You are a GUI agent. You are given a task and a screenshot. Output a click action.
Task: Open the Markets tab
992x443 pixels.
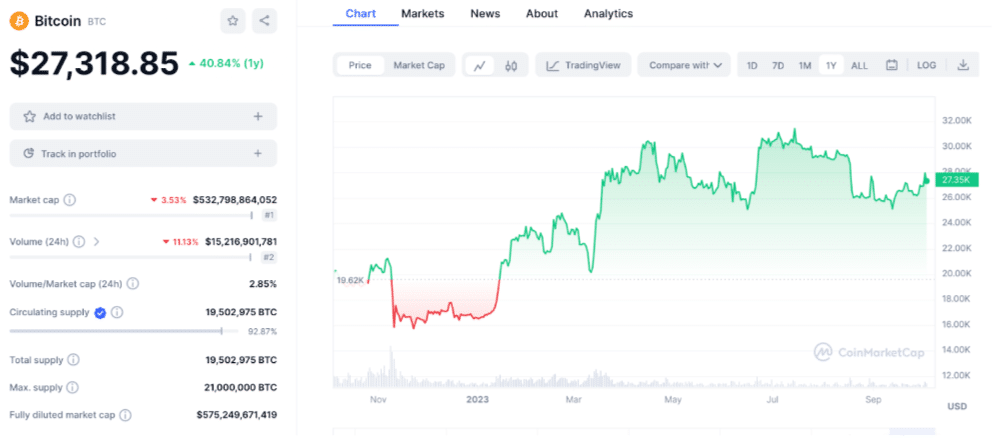[x=422, y=14]
